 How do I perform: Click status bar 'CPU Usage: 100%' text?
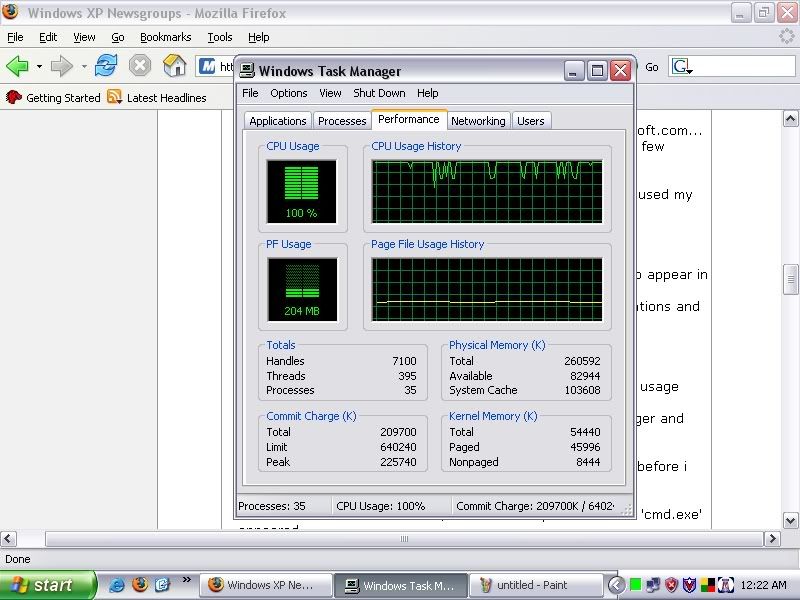pos(381,506)
